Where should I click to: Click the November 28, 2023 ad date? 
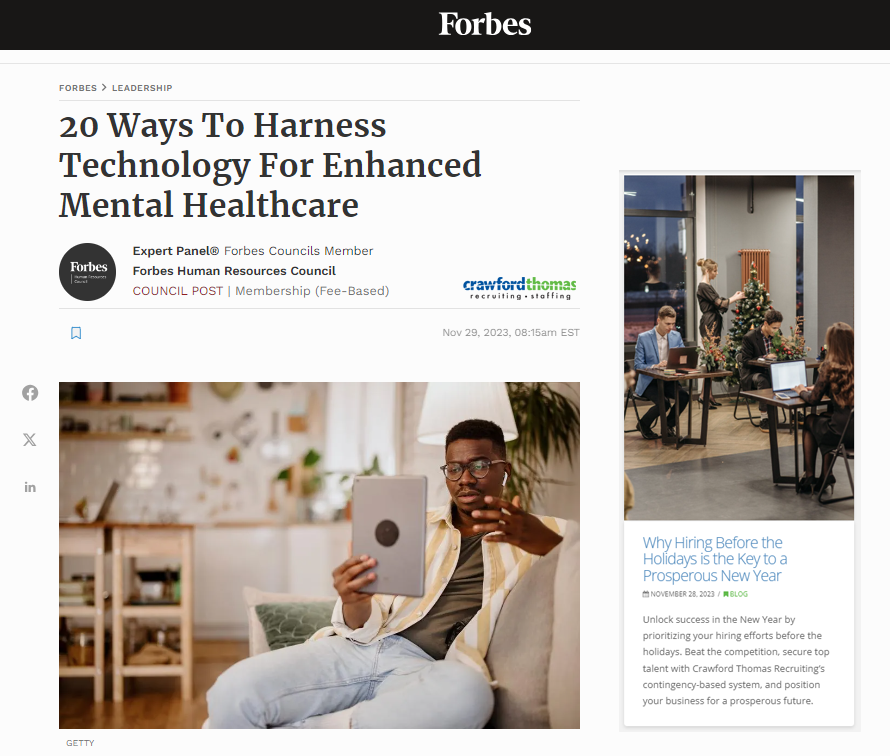coord(678,594)
